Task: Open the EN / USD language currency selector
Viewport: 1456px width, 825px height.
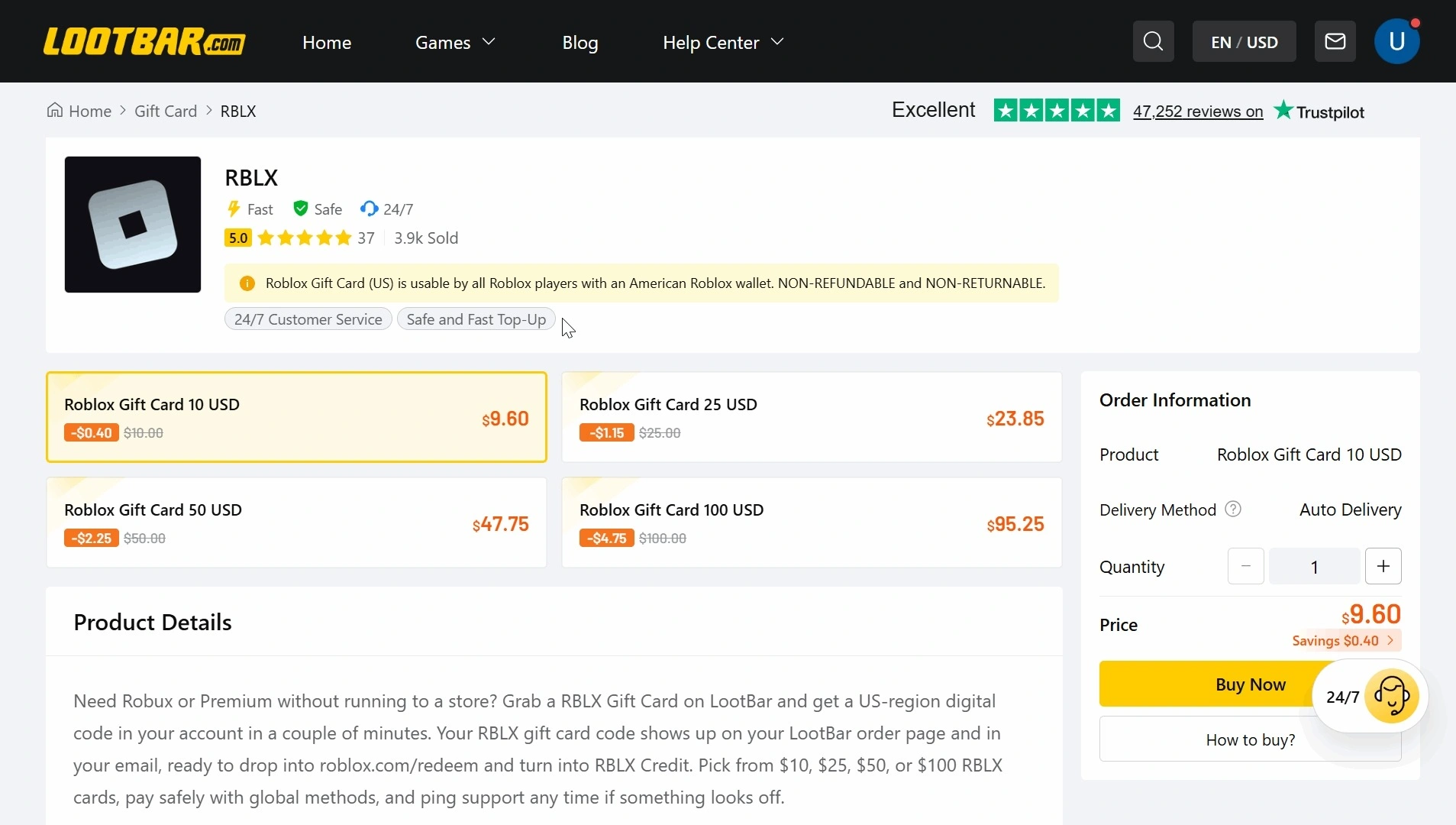Action: pos(1244,41)
